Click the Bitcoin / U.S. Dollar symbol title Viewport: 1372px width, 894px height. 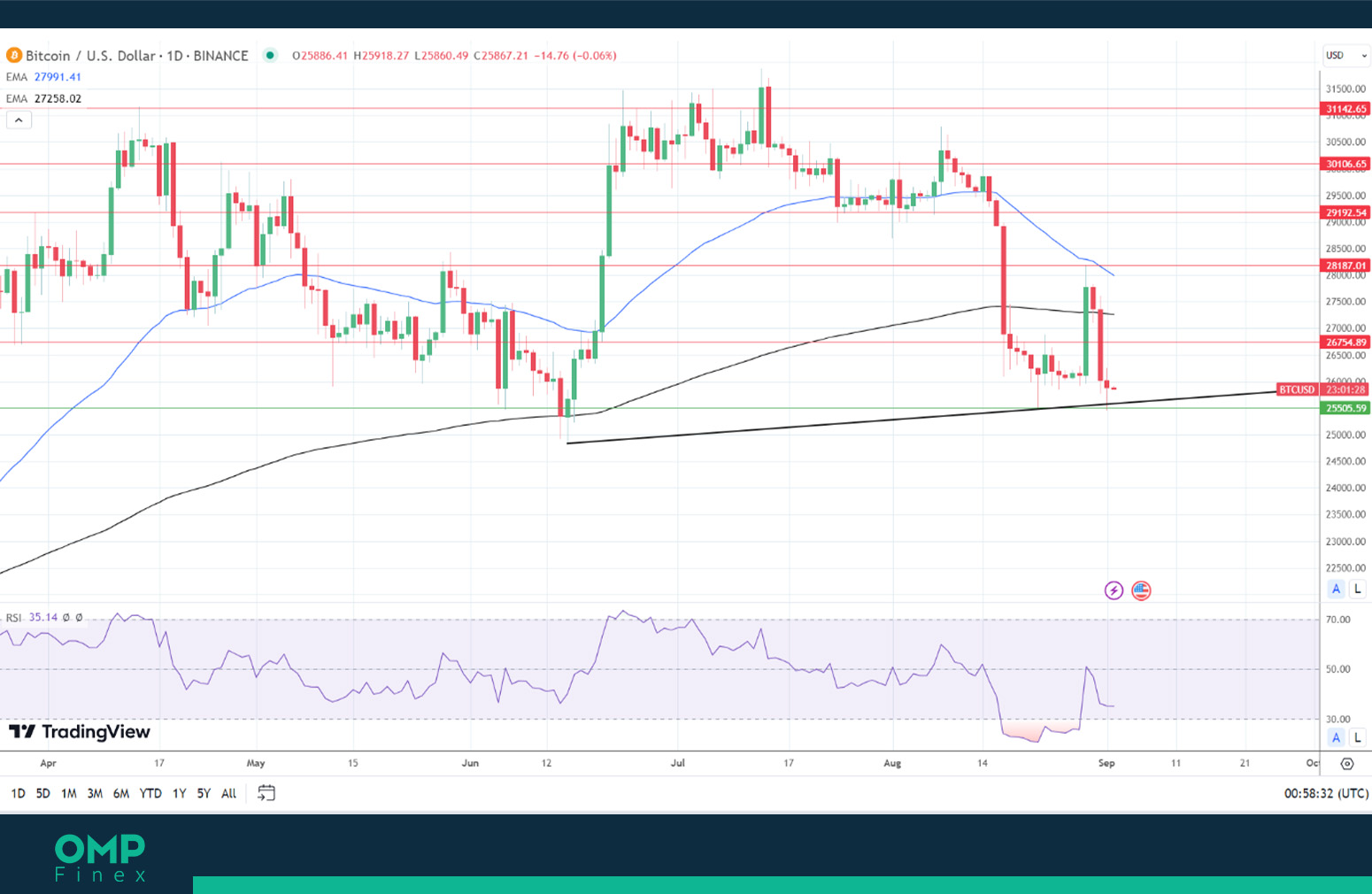pos(137,55)
